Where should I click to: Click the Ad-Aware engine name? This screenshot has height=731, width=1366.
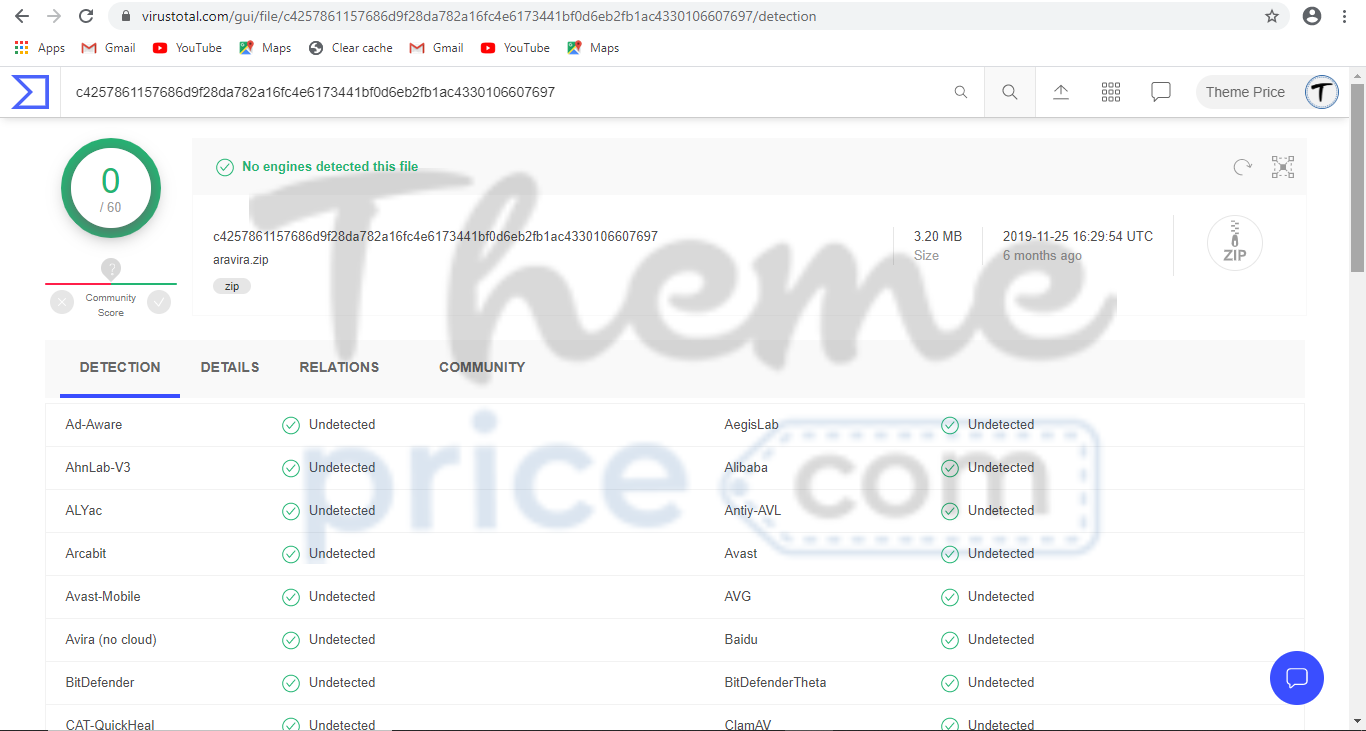tap(94, 425)
